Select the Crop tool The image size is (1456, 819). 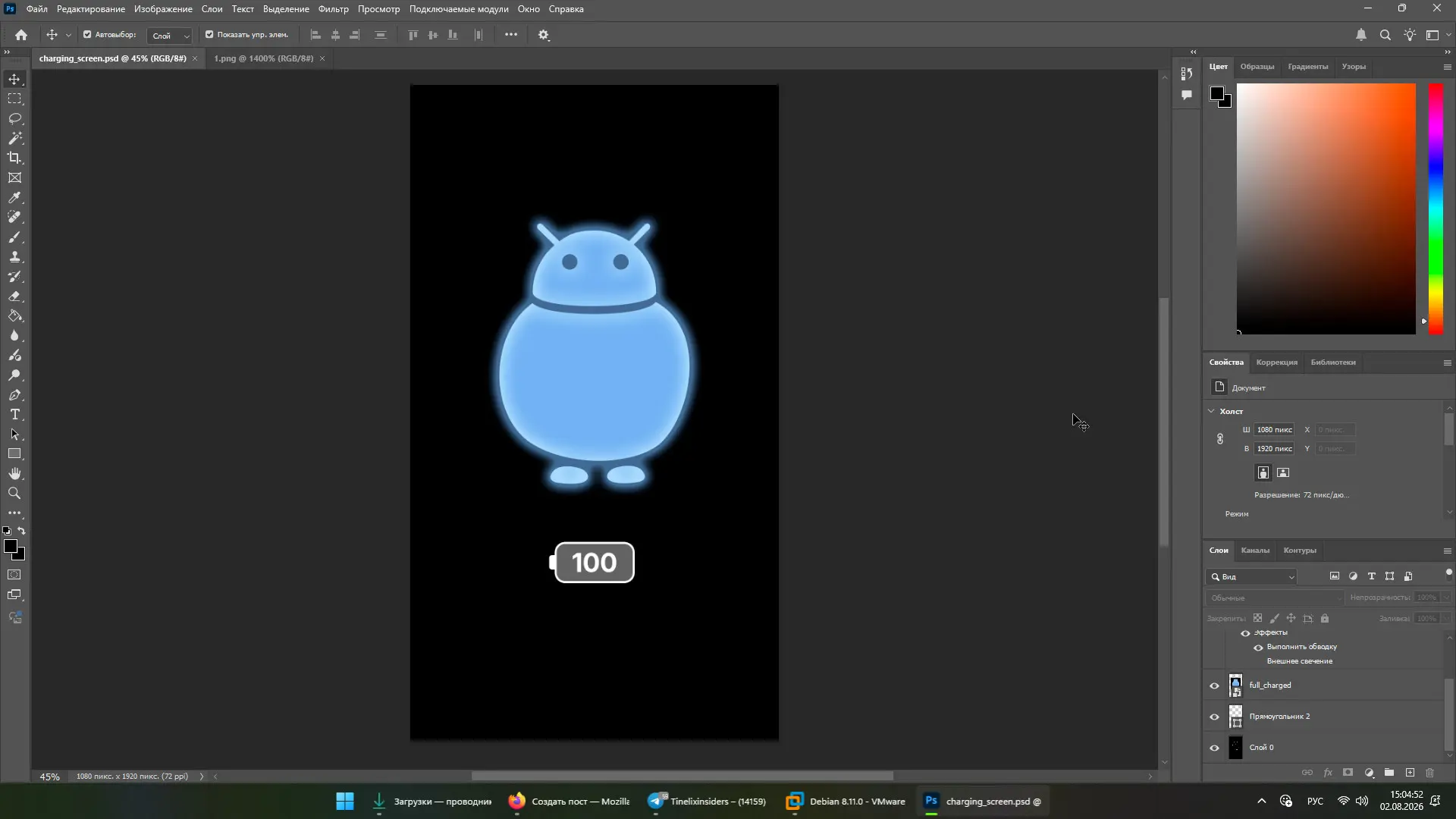click(14, 158)
